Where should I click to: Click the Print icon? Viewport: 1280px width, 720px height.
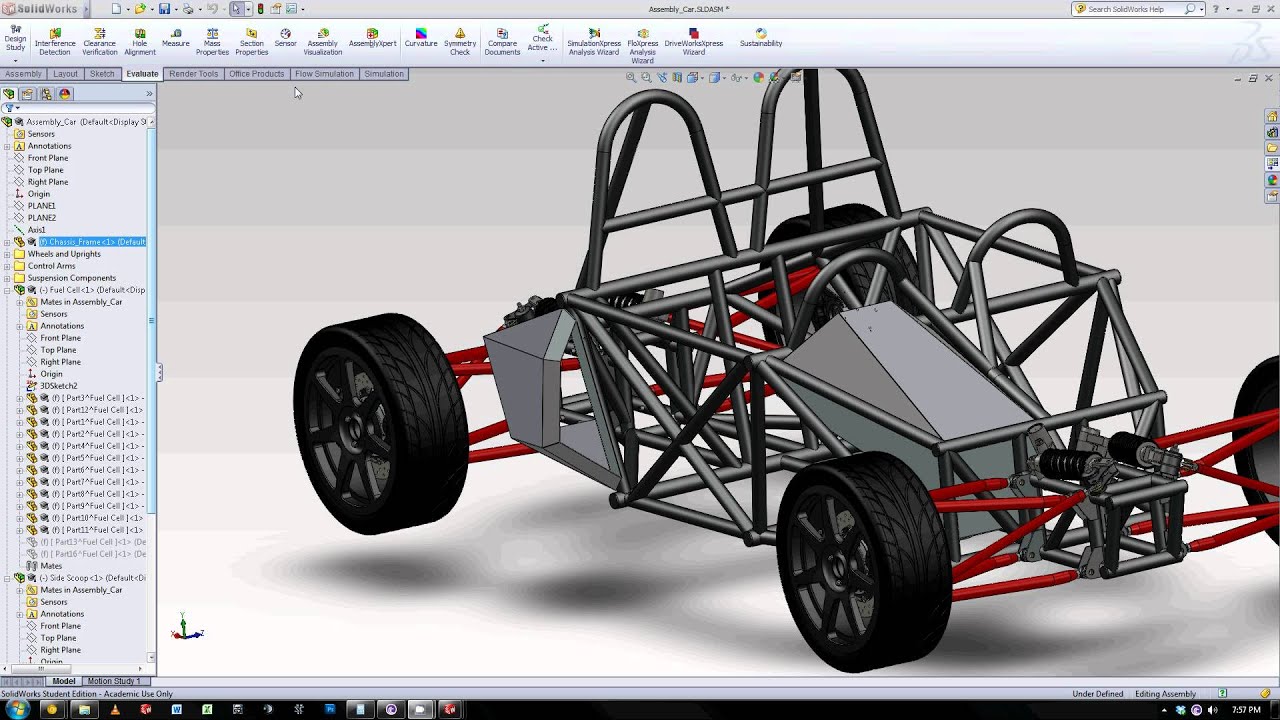[188, 9]
